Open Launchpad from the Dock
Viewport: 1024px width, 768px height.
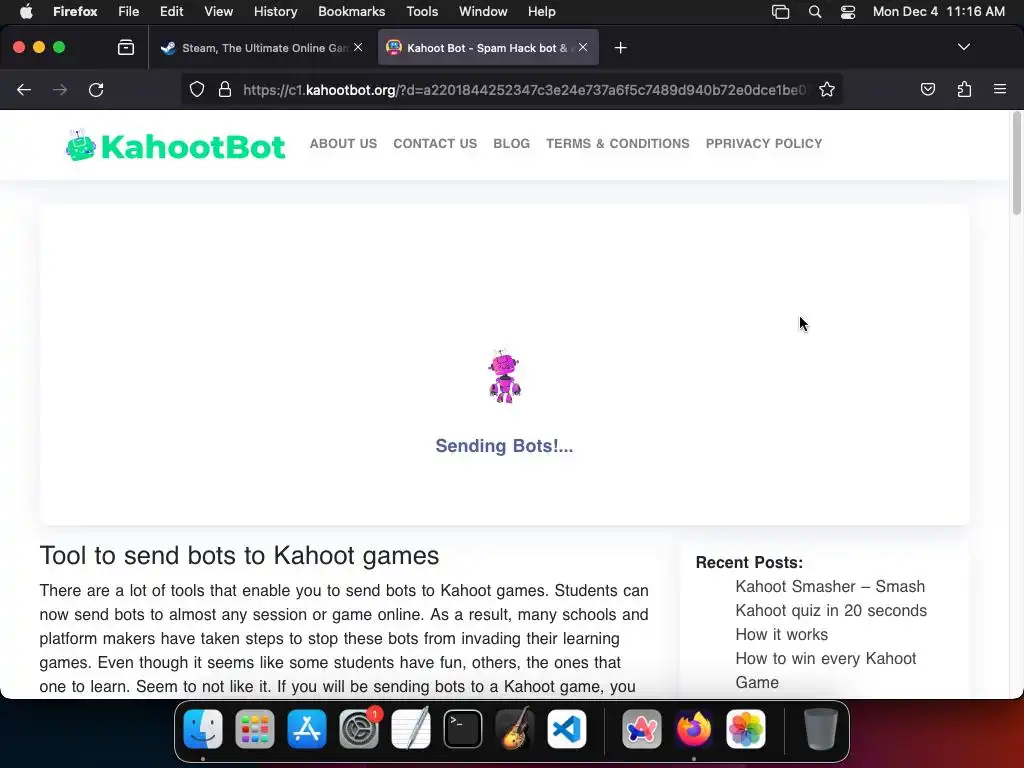[x=255, y=729]
